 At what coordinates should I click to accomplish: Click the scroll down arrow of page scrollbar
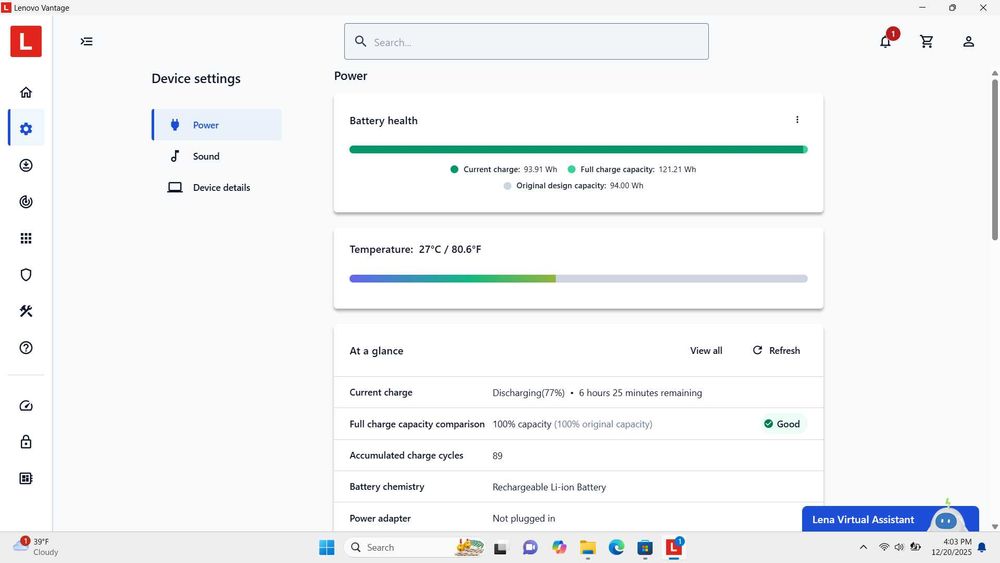(994, 527)
